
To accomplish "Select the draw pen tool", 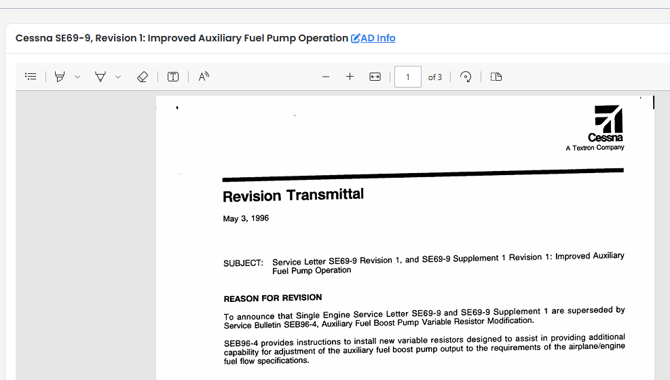I will (100, 77).
